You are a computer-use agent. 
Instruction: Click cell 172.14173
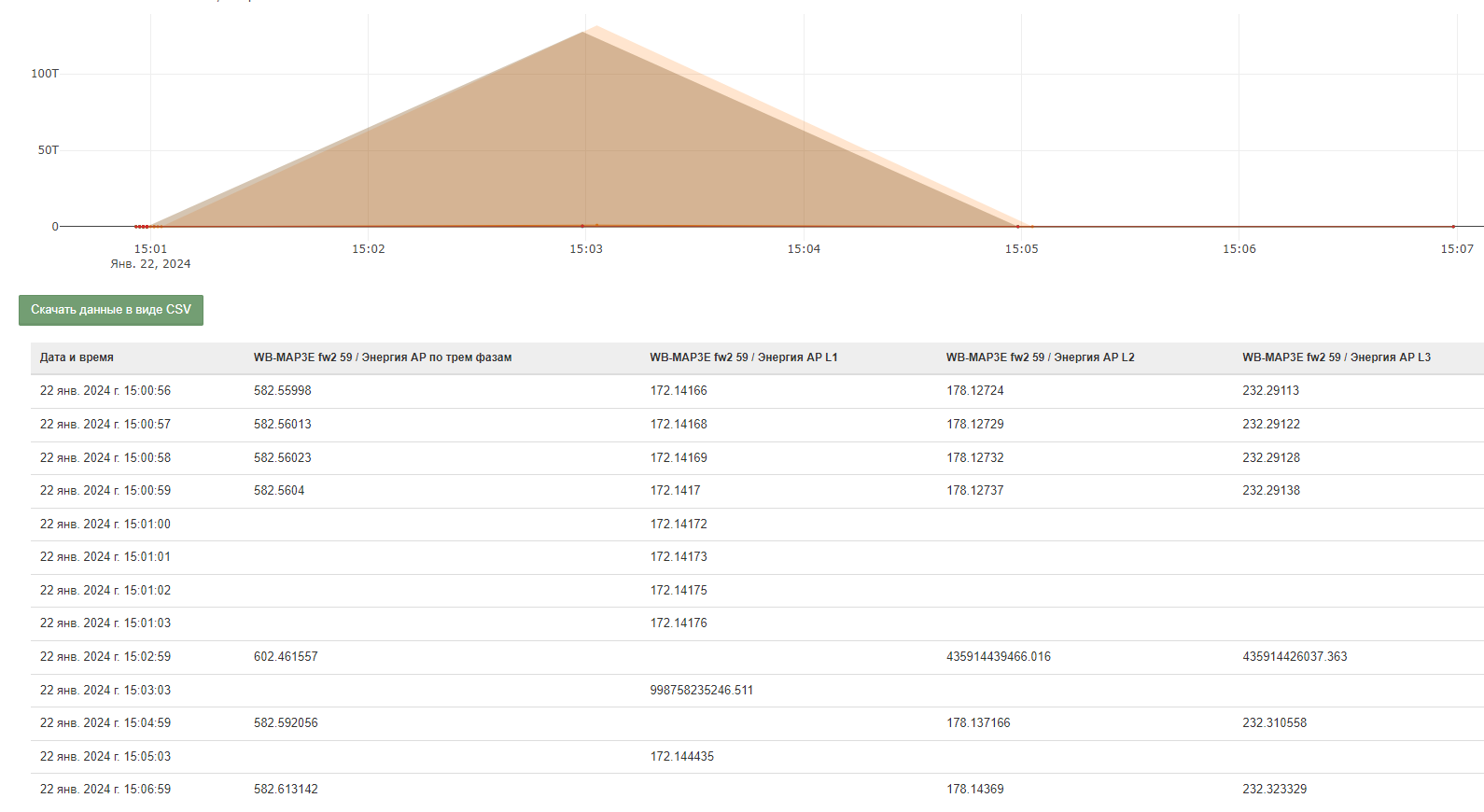tap(679, 557)
